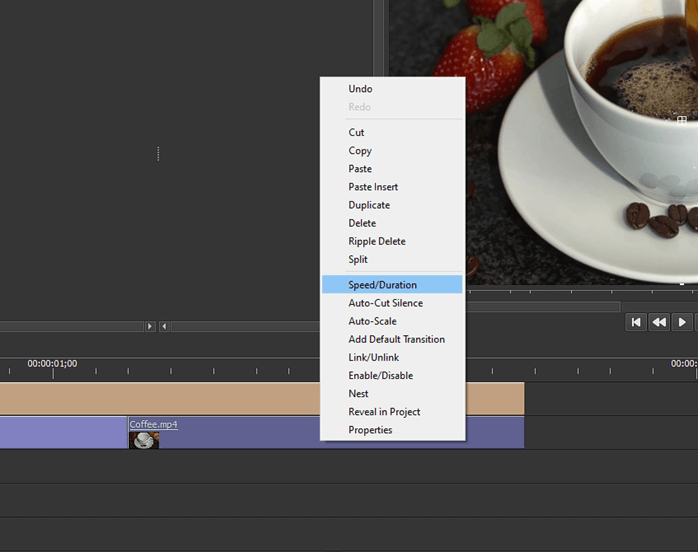Select Nest from the context menu
This screenshot has width=698, height=552.
click(x=392, y=394)
